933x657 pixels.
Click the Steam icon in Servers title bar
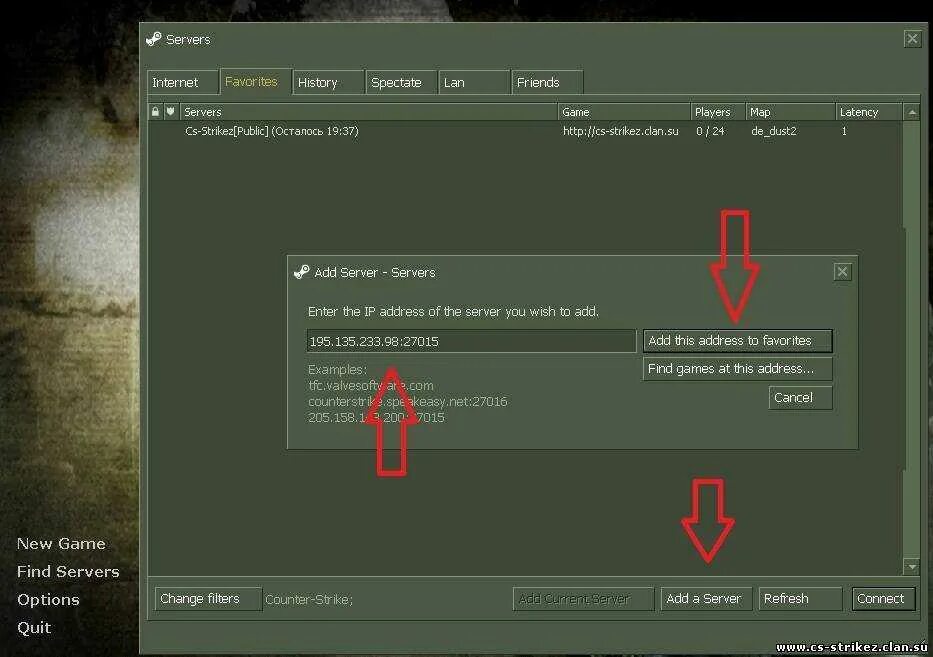(x=154, y=39)
